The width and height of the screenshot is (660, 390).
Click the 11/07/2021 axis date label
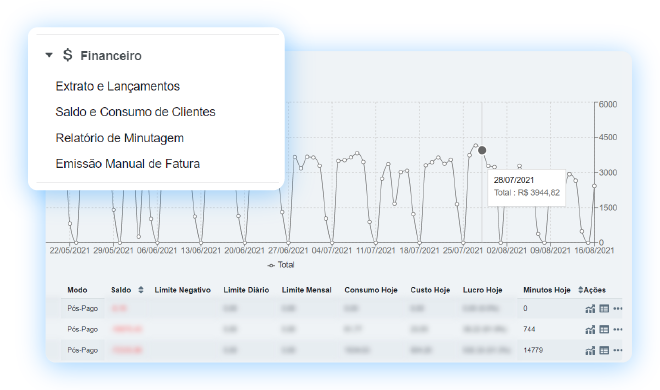coord(375,250)
